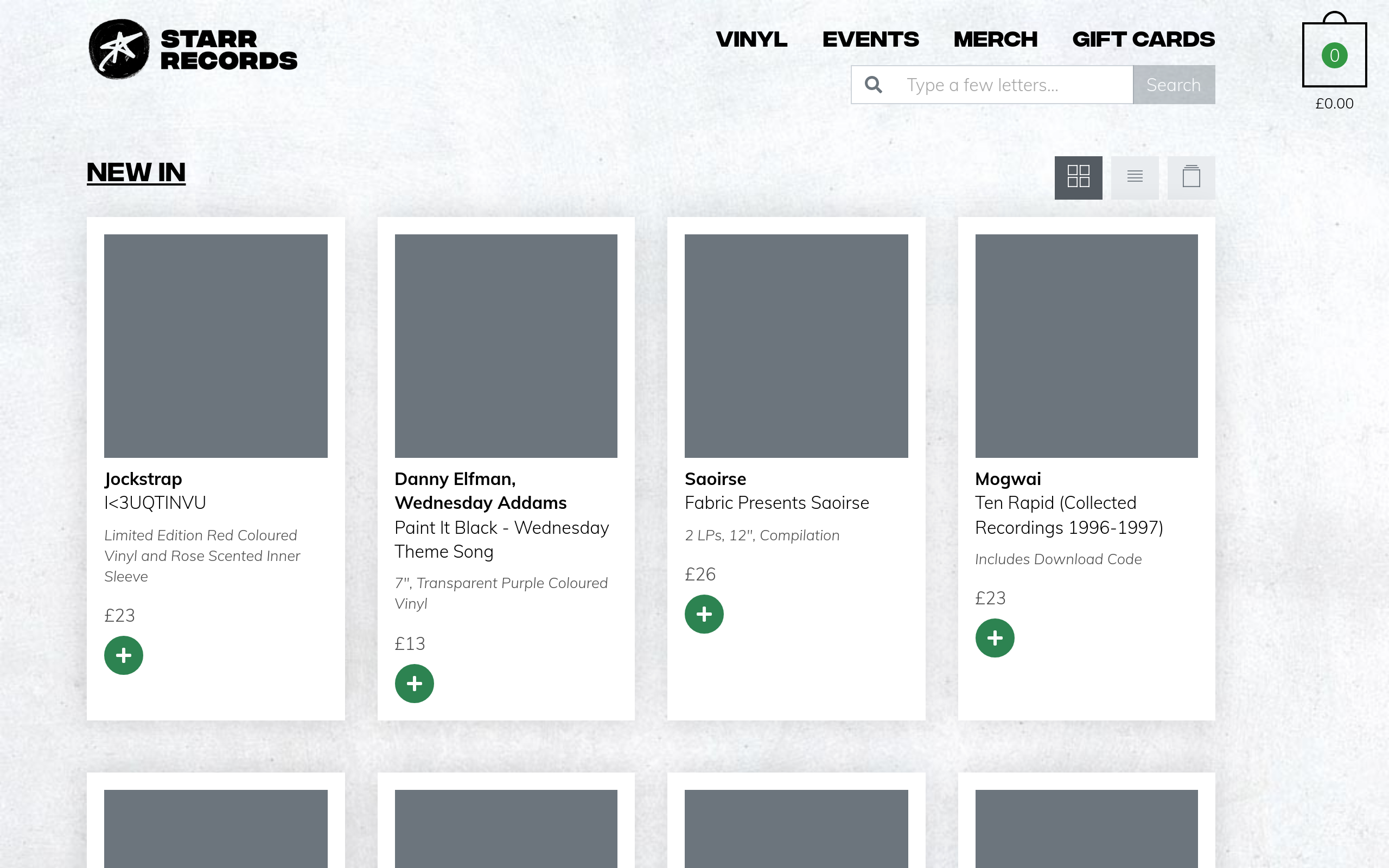Go to the Merch section

pos(995,40)
